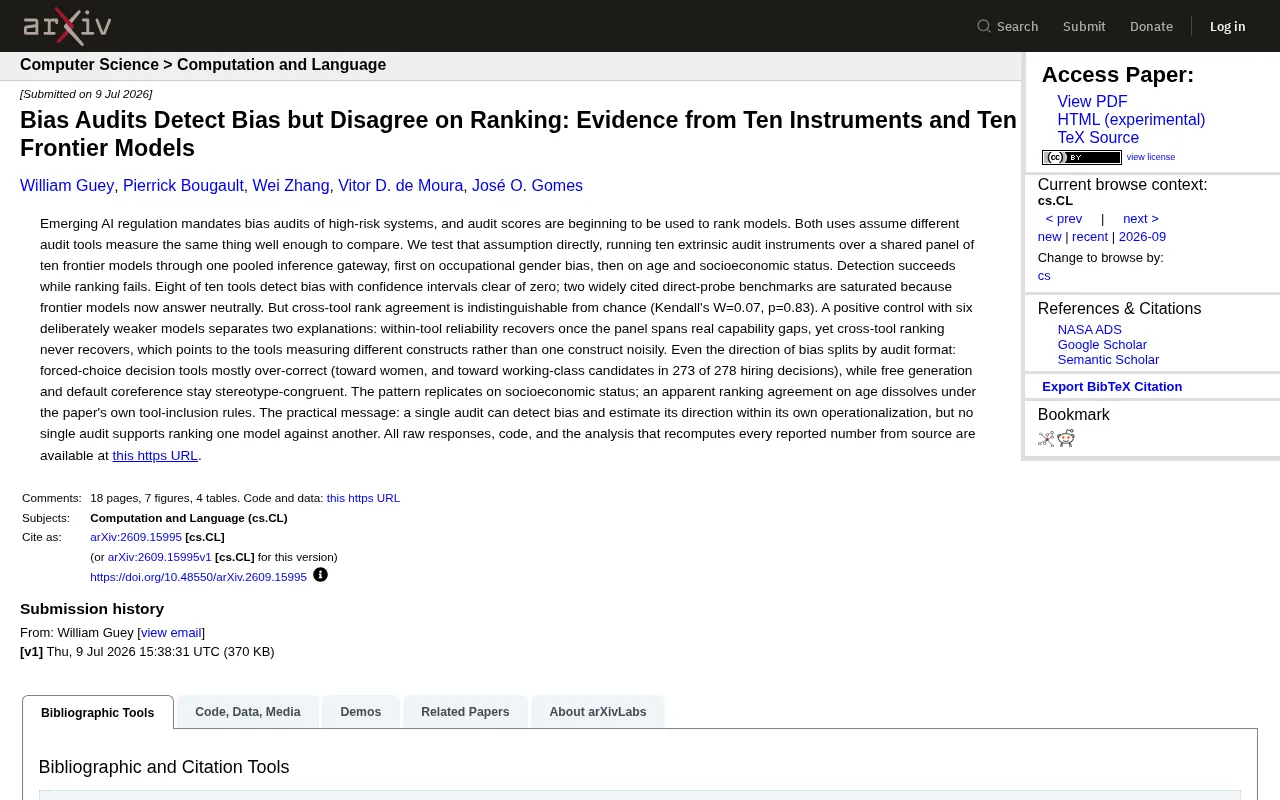The width and height of the screenshot is (1280, 800).
Task: Click the 'Submitted on 9 Jul 2026' dateline
Action: pyautogui.click(x=86, y=94)
